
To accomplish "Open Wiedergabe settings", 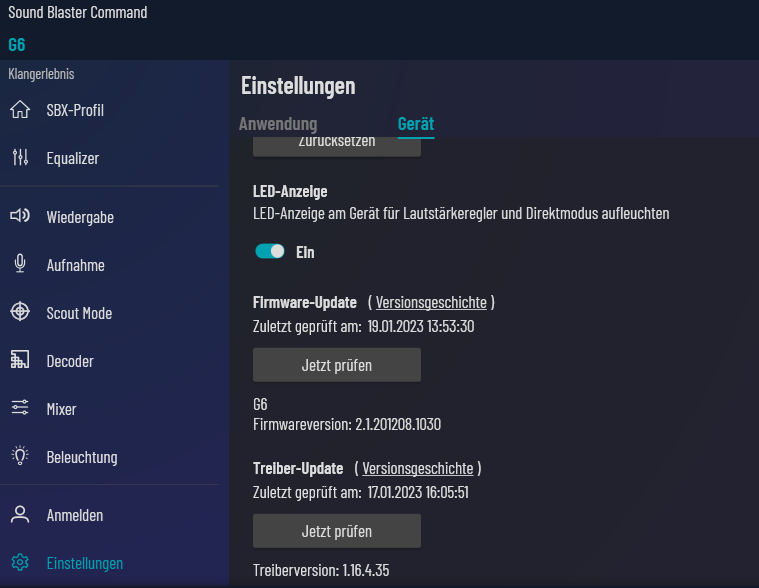I will (80, 217).
